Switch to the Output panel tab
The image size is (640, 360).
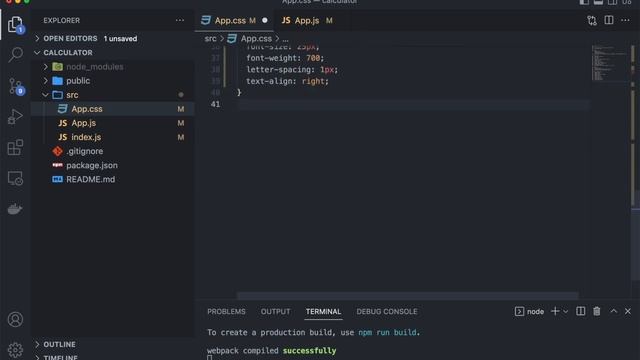click(276, 311)
